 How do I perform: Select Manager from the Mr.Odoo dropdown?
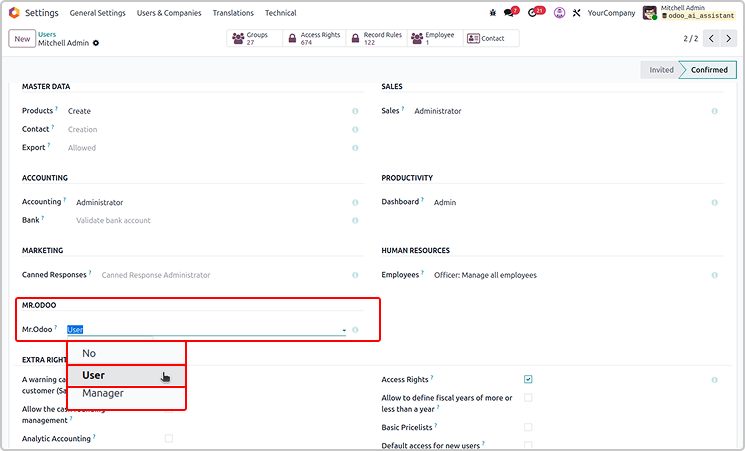pyautogui.click(x=103, y=393)
